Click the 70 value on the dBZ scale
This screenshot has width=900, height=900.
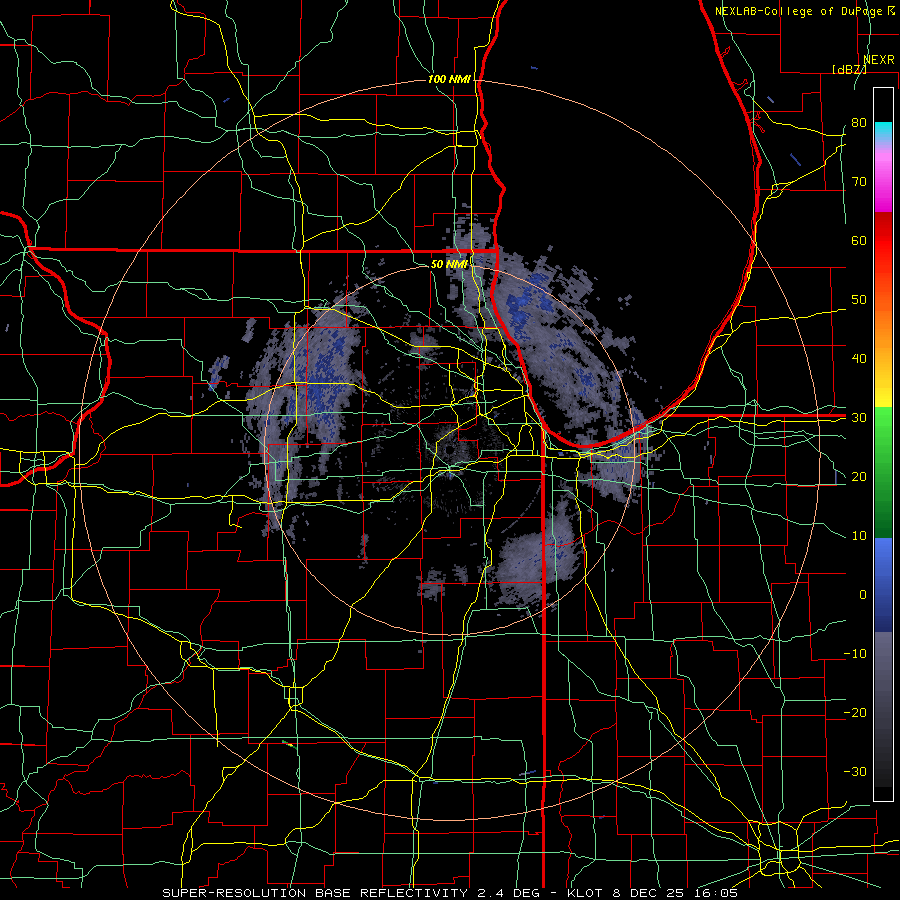pos(859,182)
